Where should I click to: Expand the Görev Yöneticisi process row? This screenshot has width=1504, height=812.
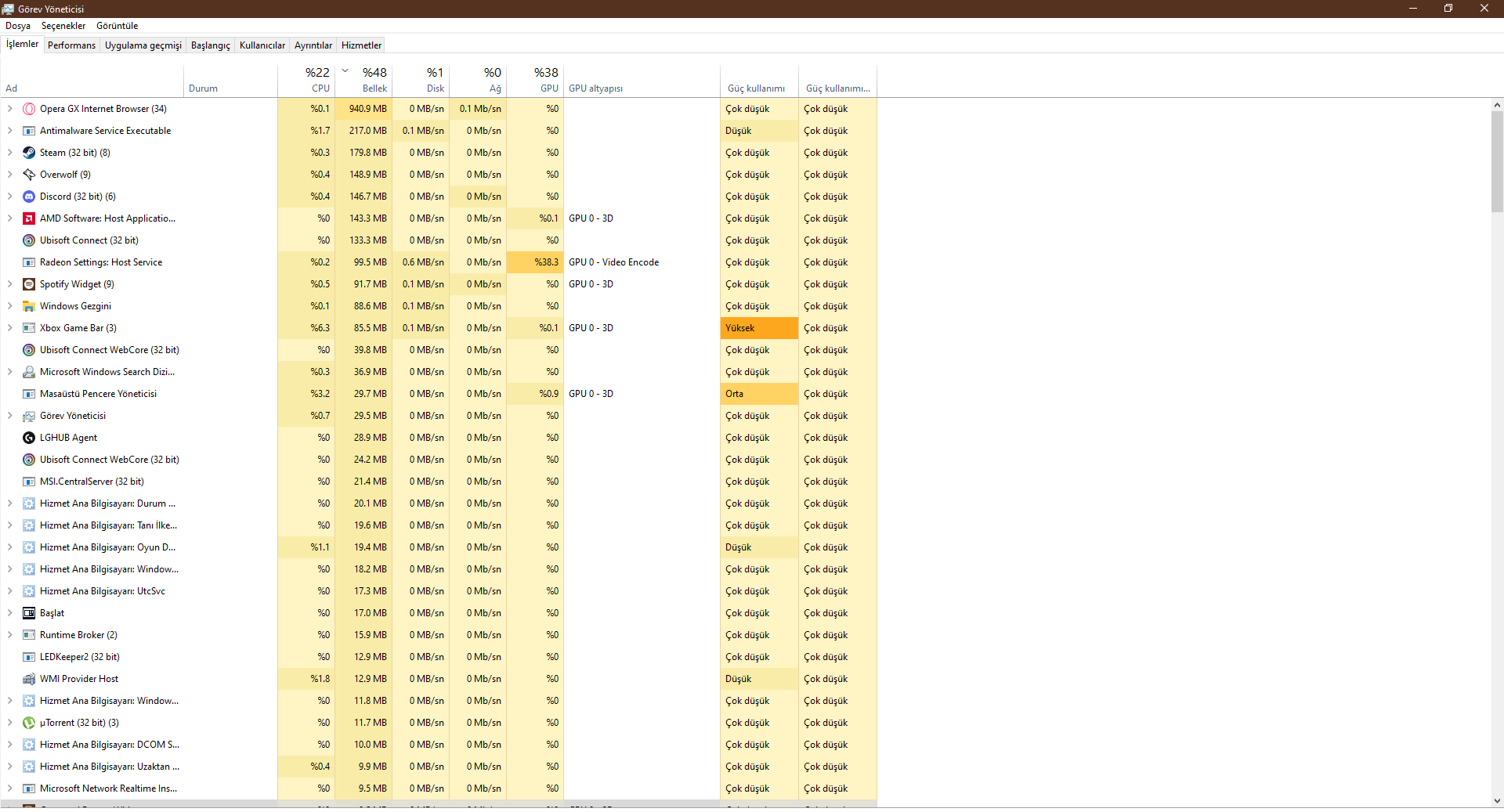pyautogui.click(x=9, y=416)
